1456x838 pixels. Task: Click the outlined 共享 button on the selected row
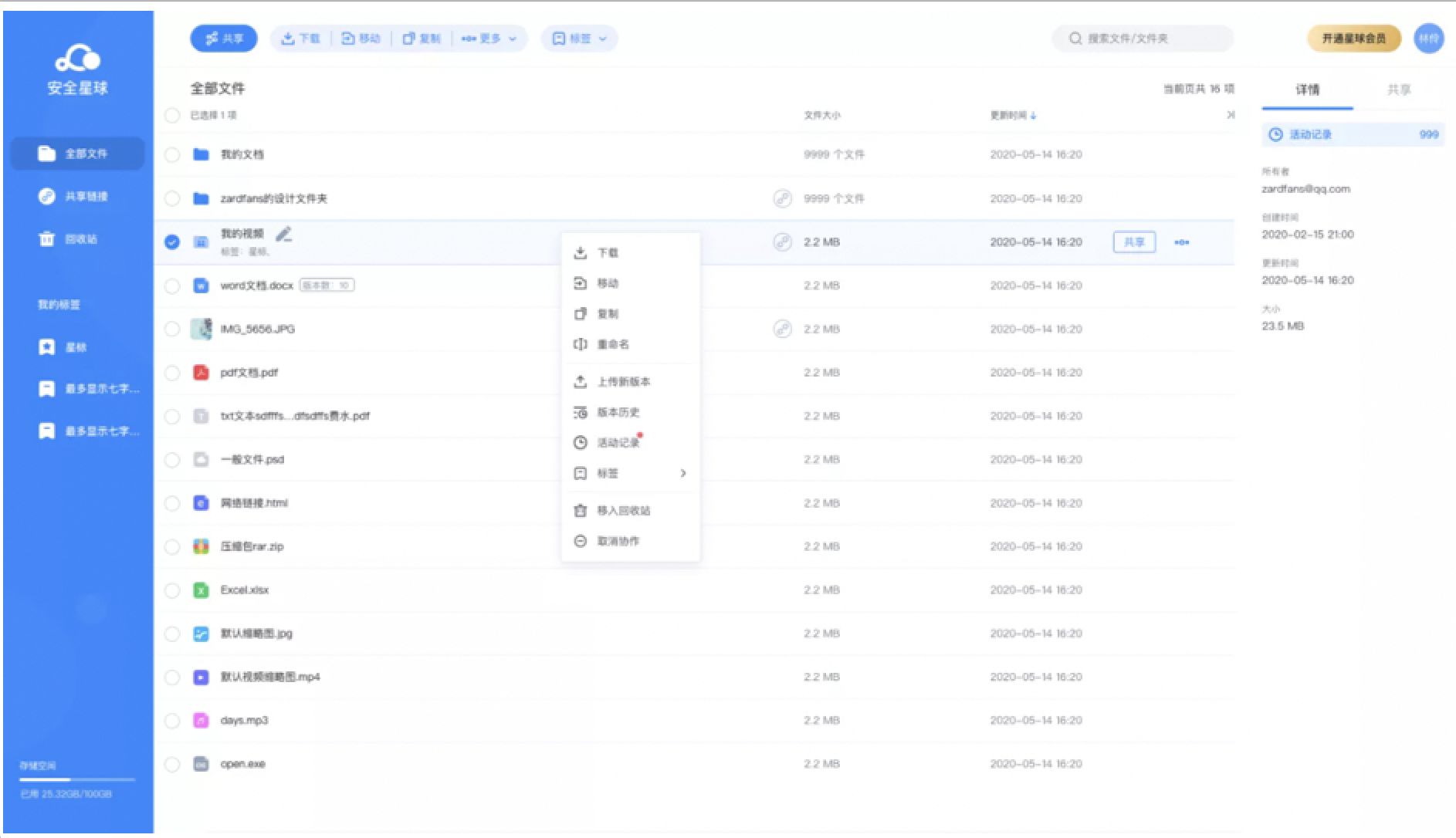pyautogui.click(x=1133, y=242)
